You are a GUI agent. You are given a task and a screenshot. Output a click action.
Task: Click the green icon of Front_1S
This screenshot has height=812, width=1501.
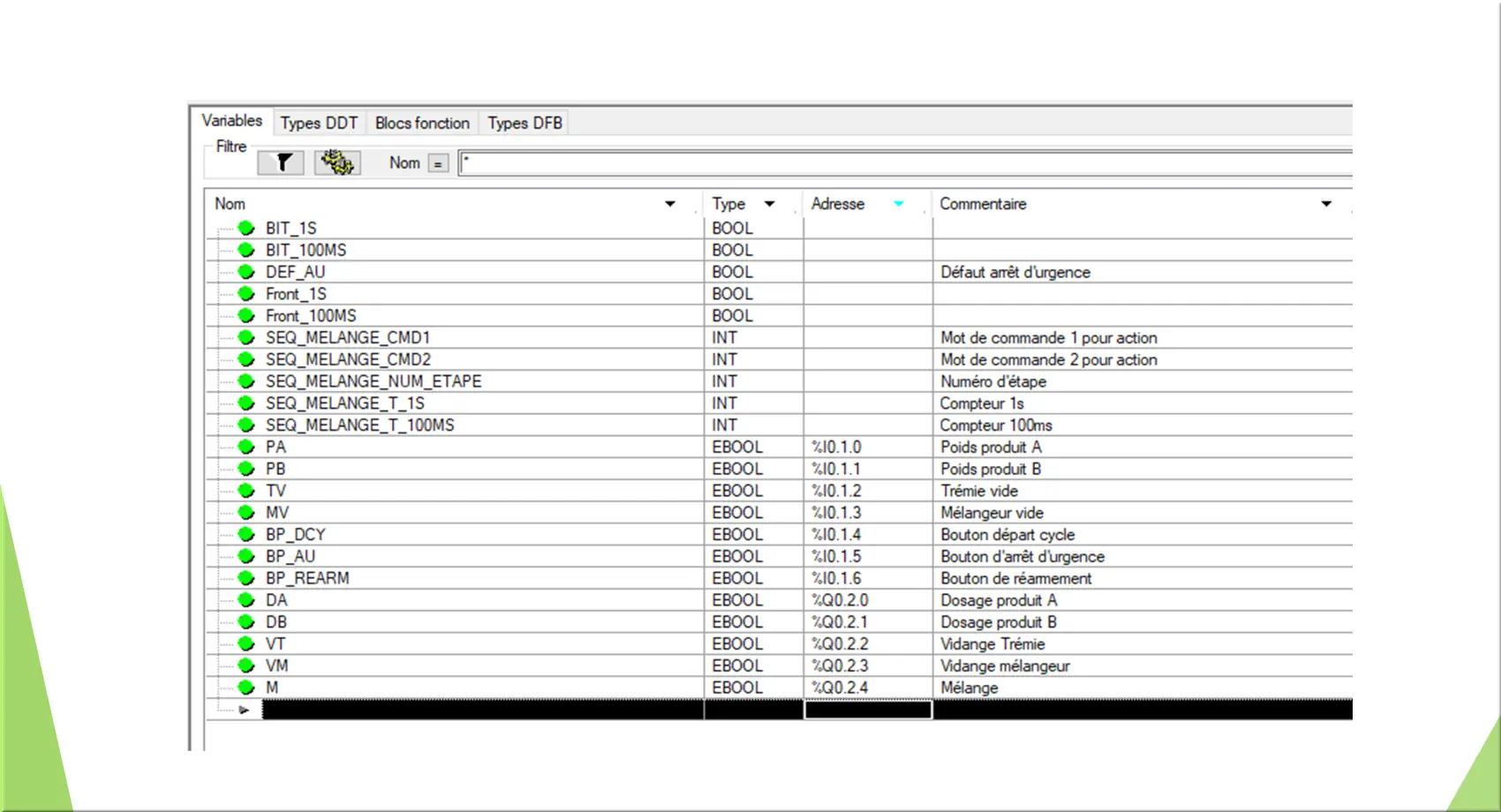point(246,294)
